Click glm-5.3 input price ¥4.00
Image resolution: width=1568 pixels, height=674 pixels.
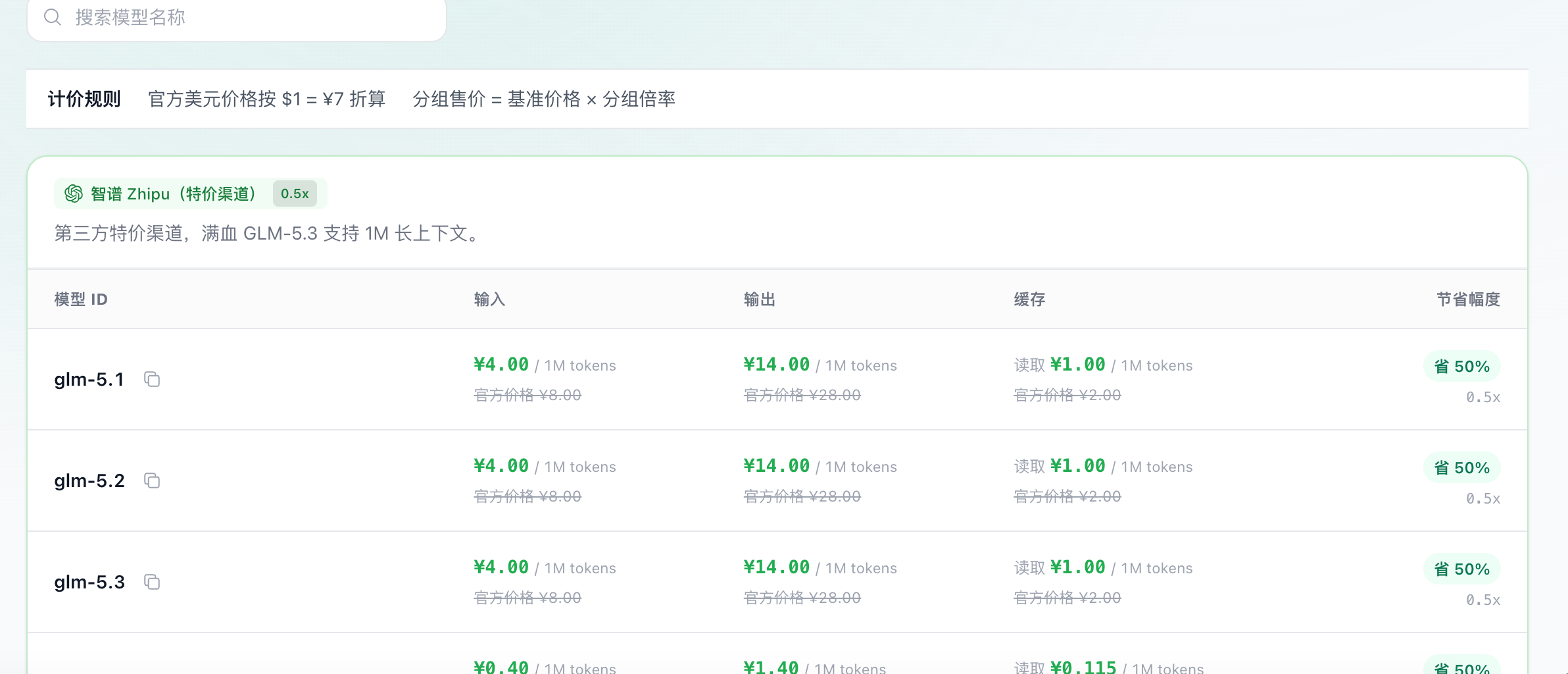coord(501,567)
